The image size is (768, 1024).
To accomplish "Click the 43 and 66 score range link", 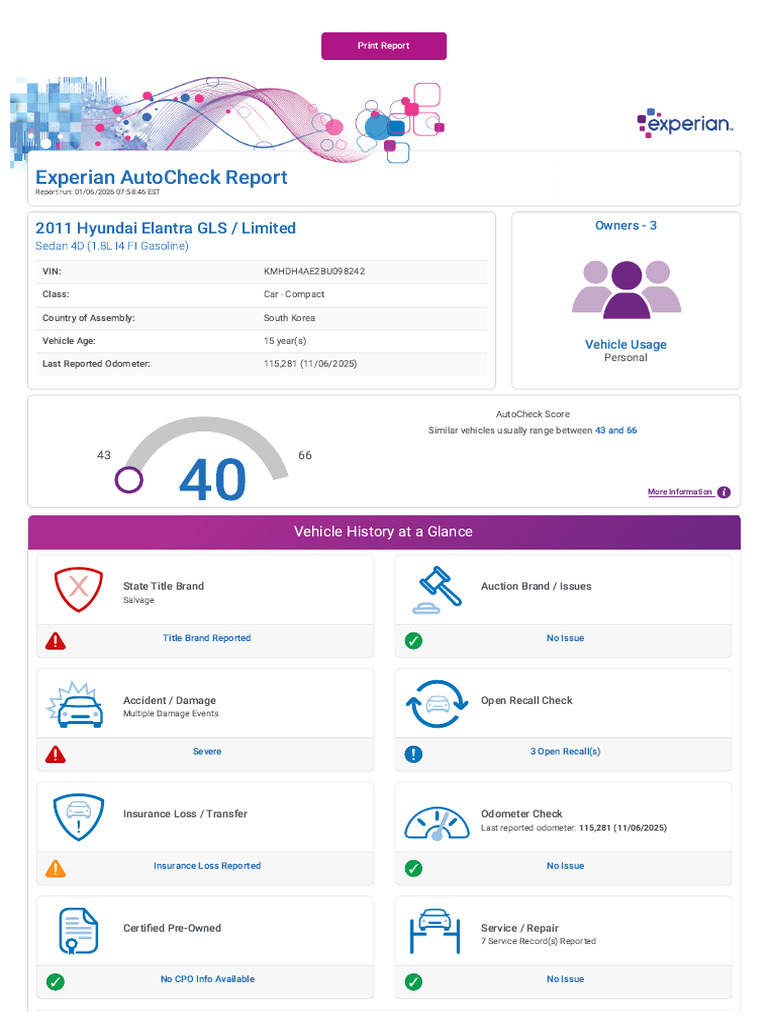I will (616, 430).
